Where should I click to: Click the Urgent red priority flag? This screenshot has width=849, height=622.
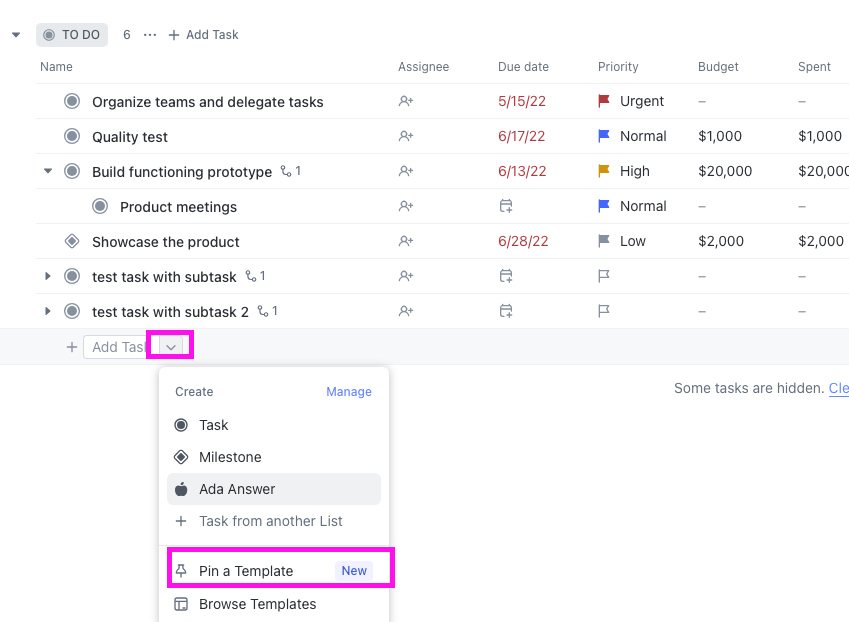(x=604, y=101)
